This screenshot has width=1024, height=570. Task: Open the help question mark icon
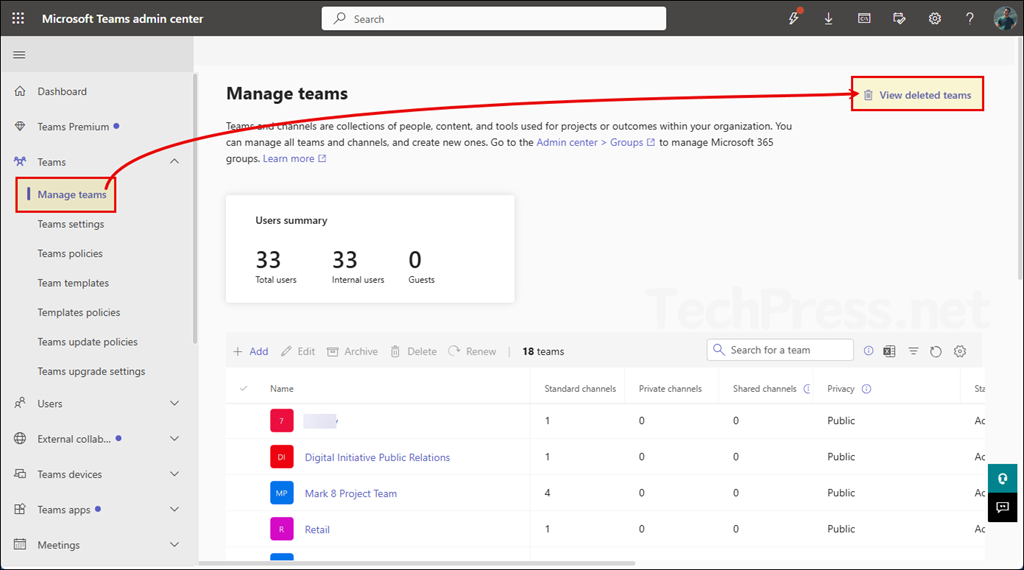click(970, 18)
